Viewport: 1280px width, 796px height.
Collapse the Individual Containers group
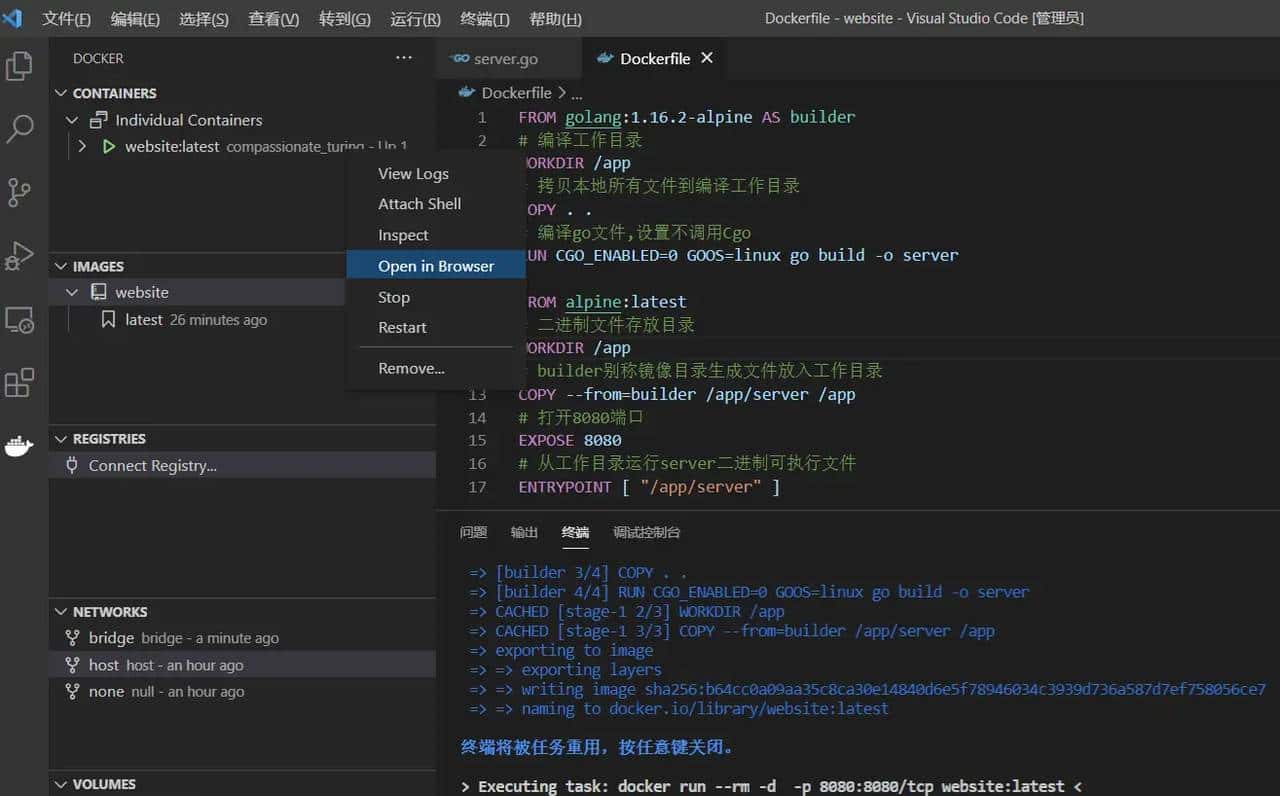[x=71, y=119]
